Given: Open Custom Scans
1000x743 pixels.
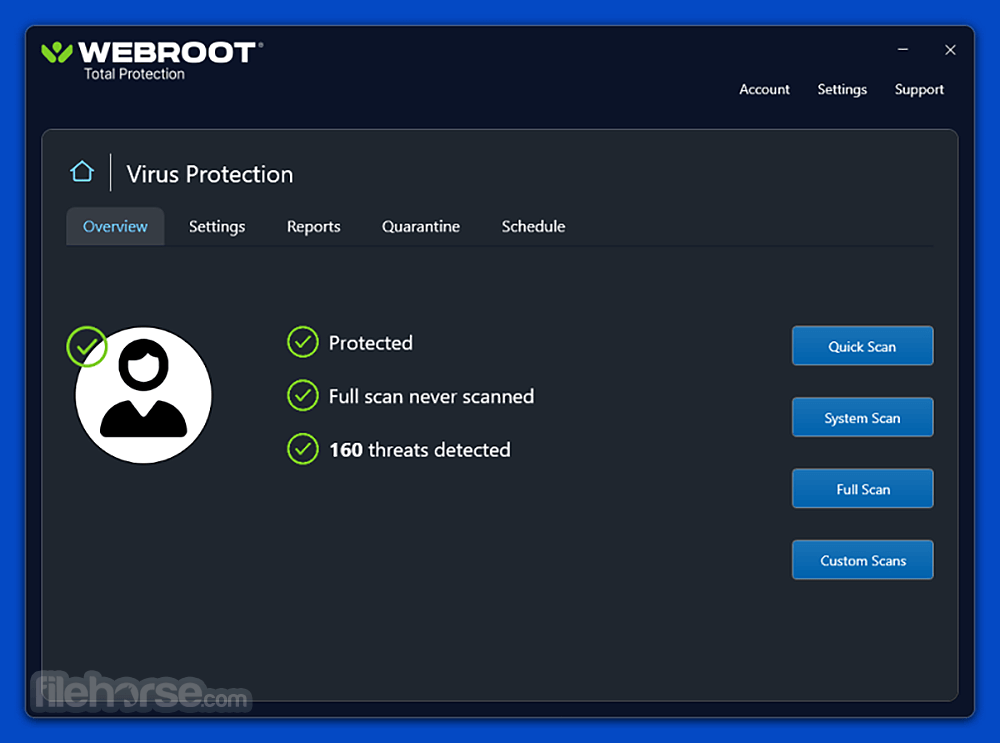Looking at the screenshot, I should point(862,560).
